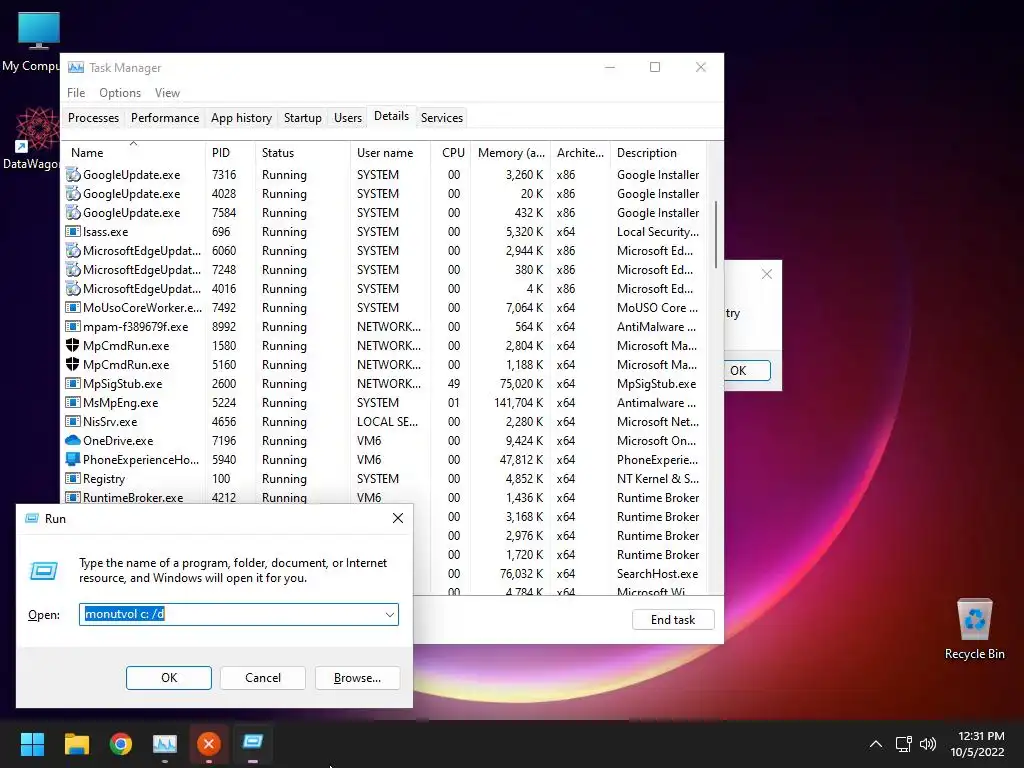This screenshot has height=768, width=1024.
Task: Sort processes by the PID column
Action: pos(230,153)
